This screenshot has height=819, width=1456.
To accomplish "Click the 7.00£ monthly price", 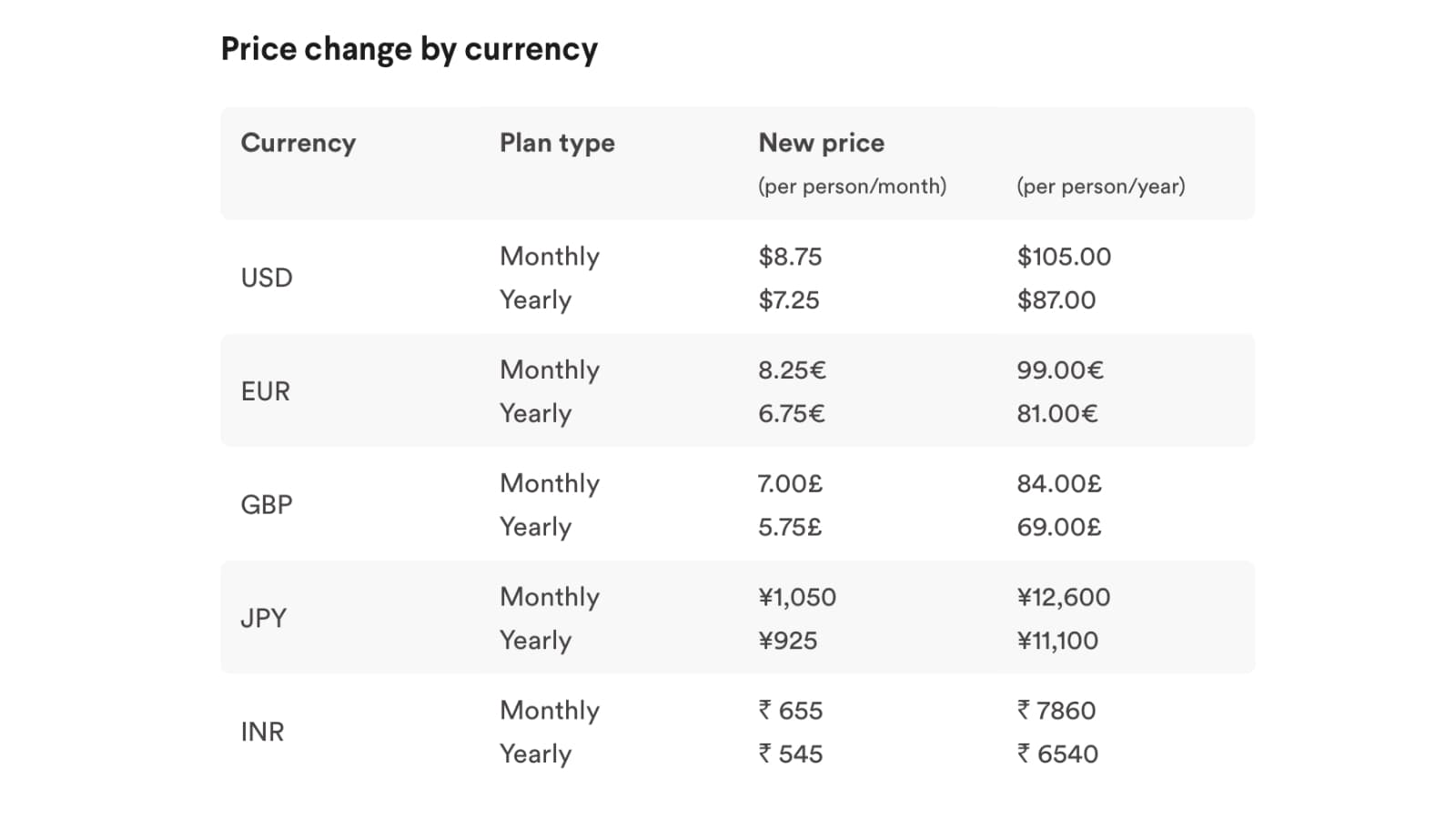I will pos(790,483).
